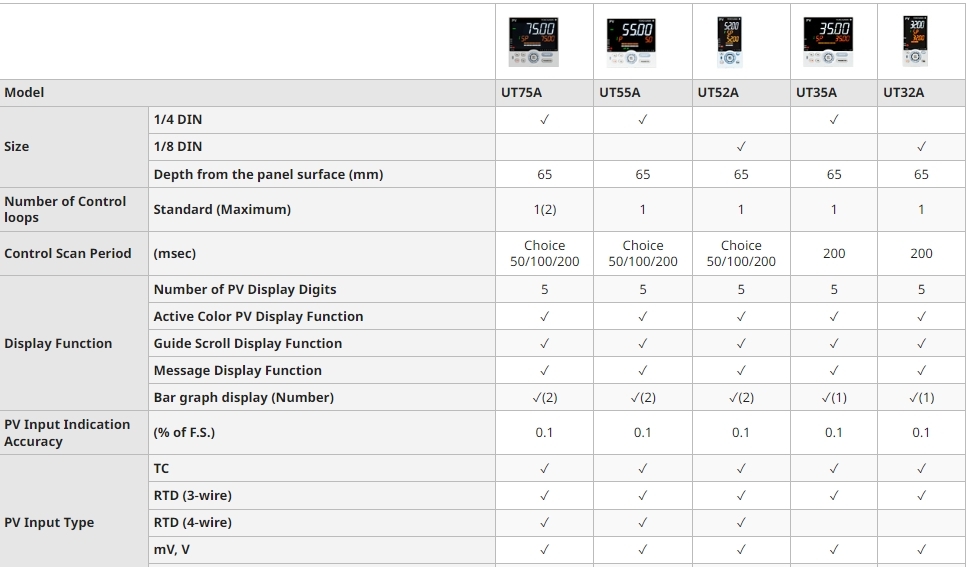Viewport: 968px width, 567px height.
Task: Click UT75A bar graph display ✓(2) cell
Action: pyautogui.click(x=544, y=398)
